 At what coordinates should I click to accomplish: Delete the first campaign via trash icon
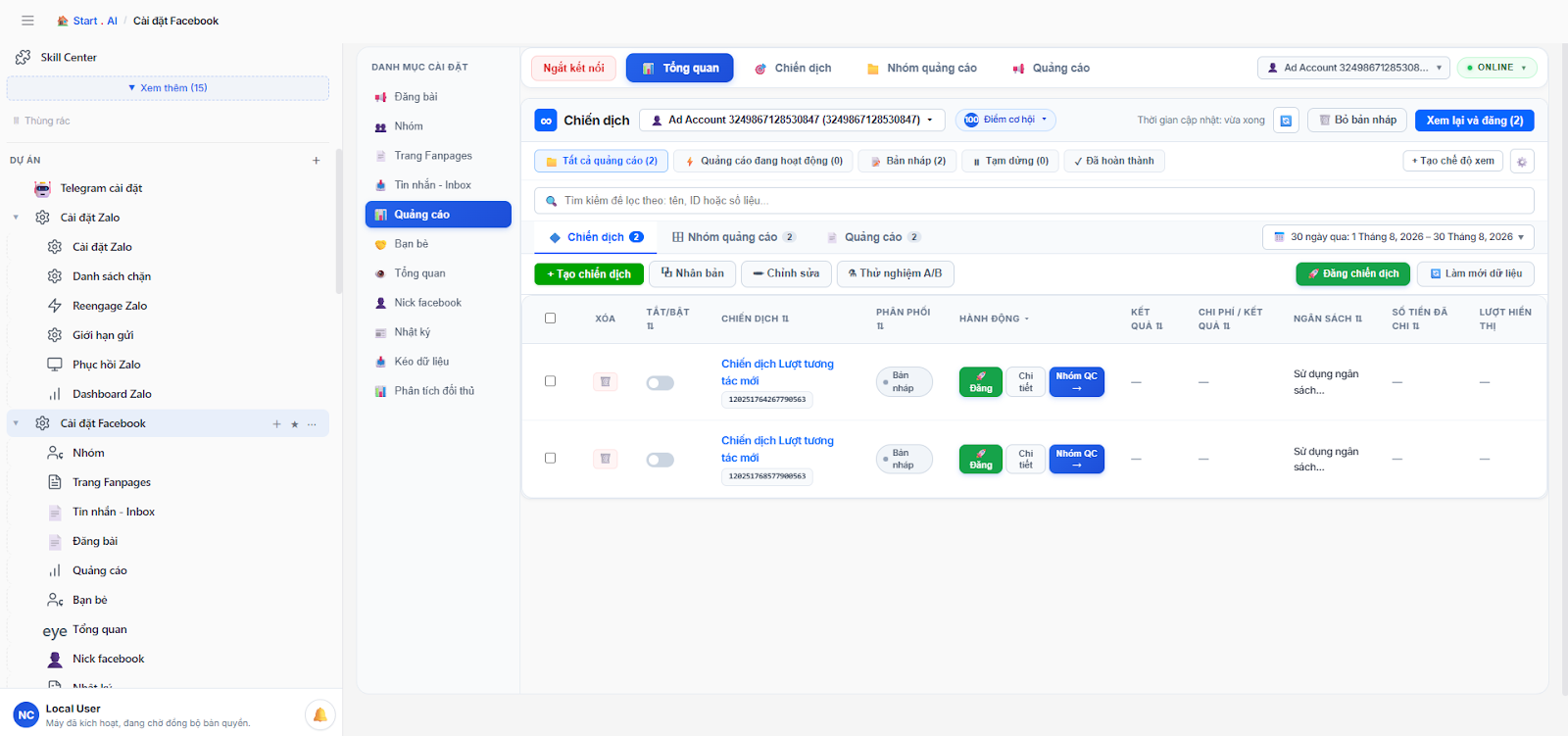coord(606,382)
